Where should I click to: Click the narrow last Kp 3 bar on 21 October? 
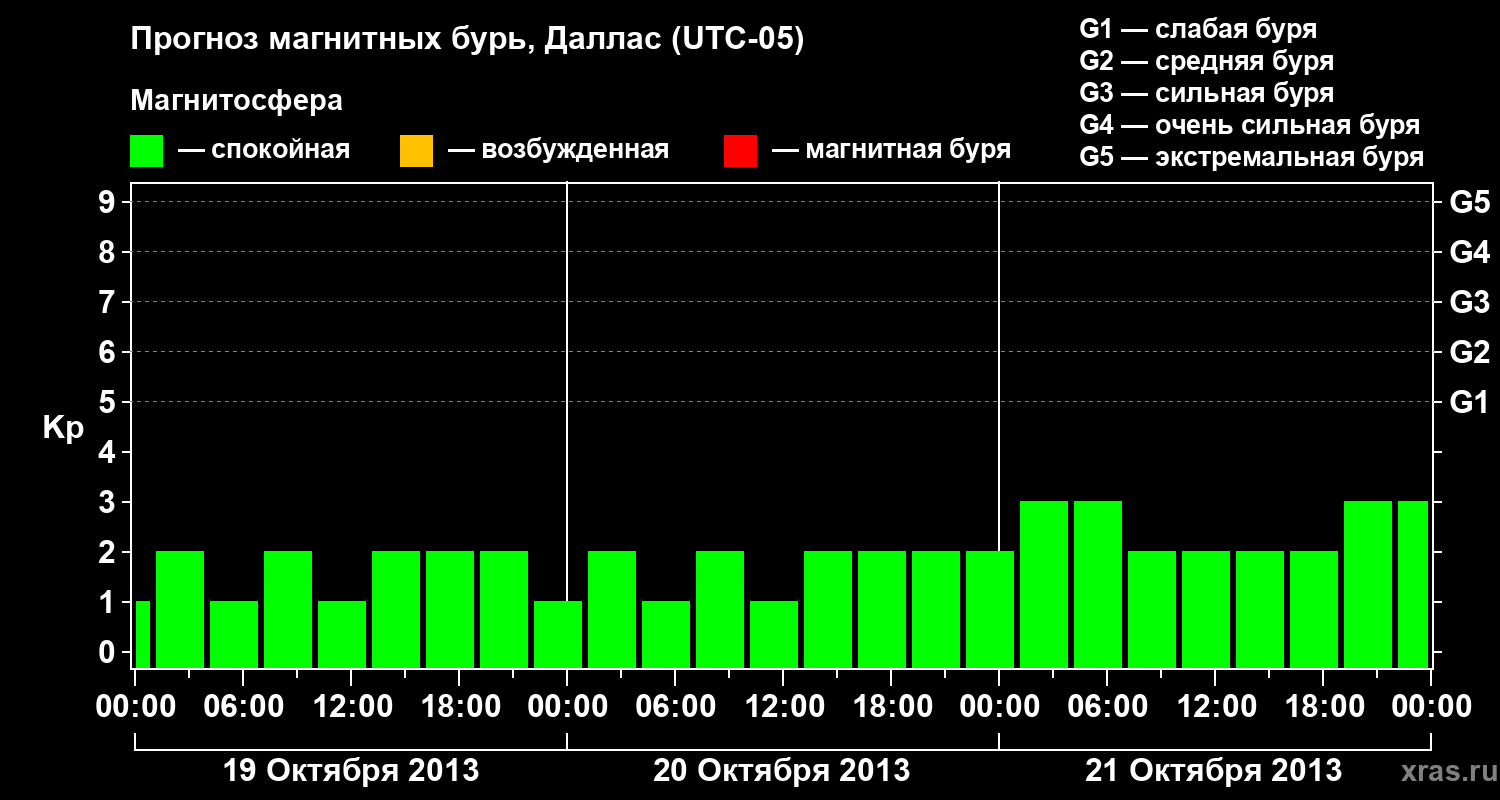point(1413,584)
